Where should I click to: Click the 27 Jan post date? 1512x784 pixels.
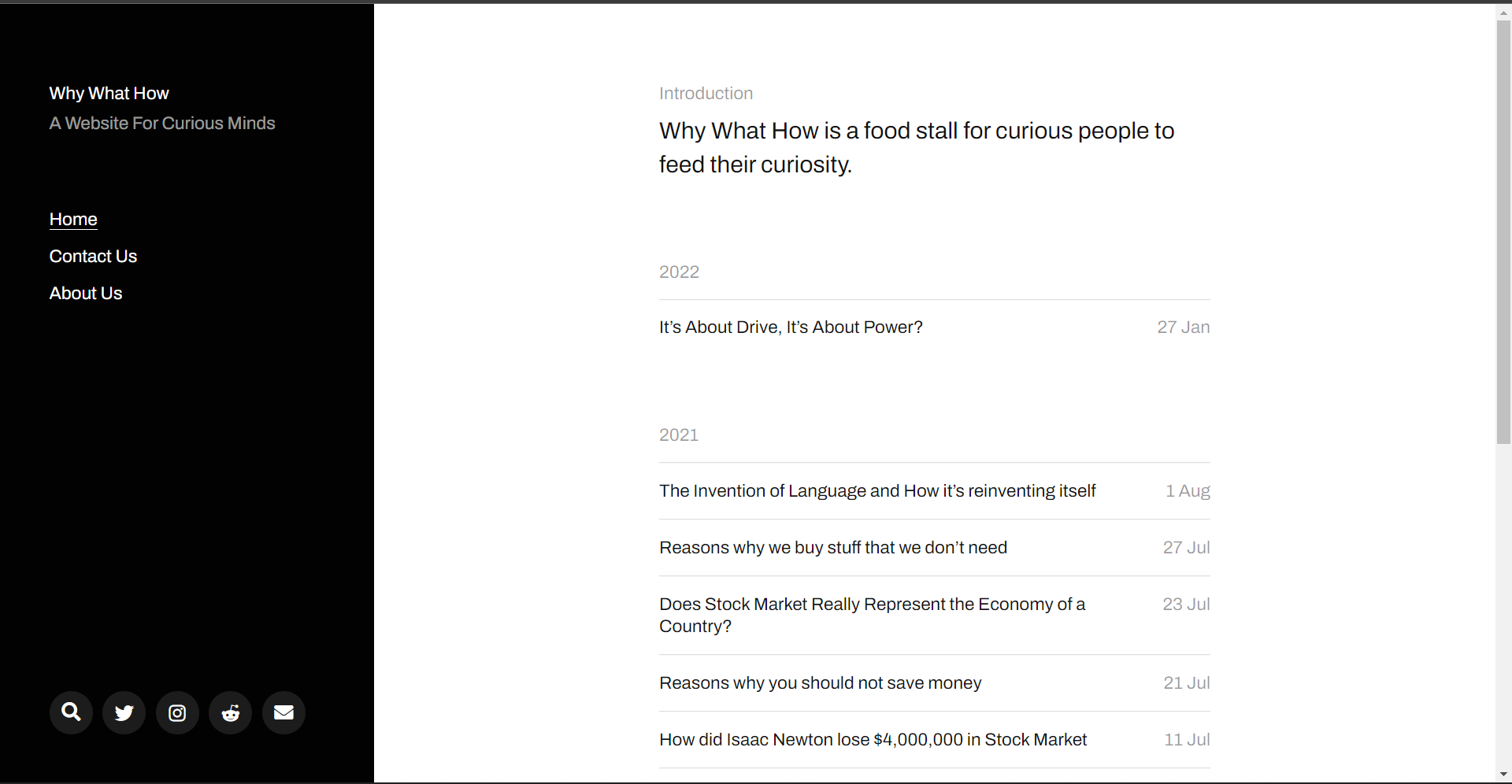coord(1183,327)
